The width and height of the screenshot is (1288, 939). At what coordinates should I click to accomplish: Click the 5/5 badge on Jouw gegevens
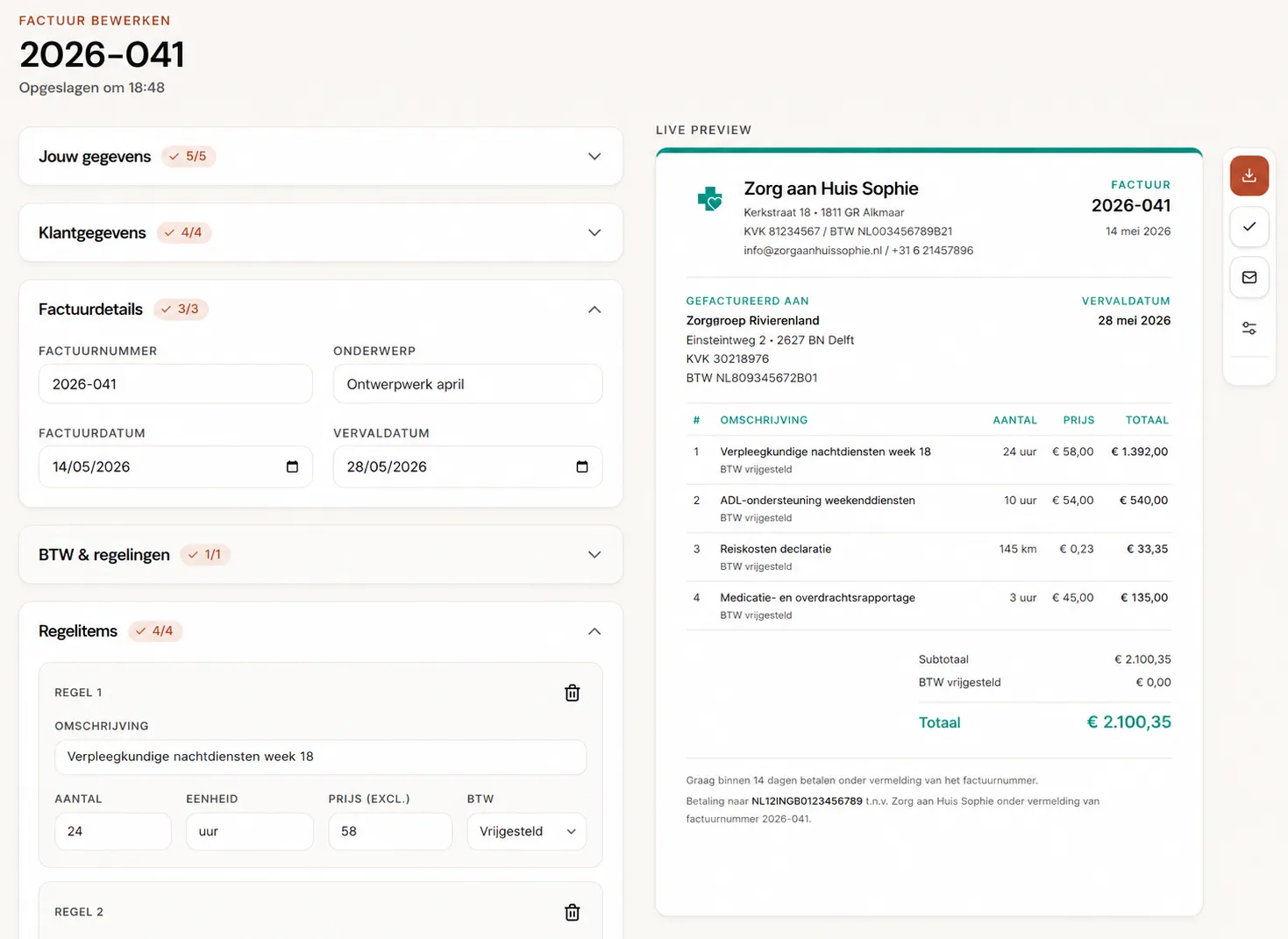coord(189,156)
